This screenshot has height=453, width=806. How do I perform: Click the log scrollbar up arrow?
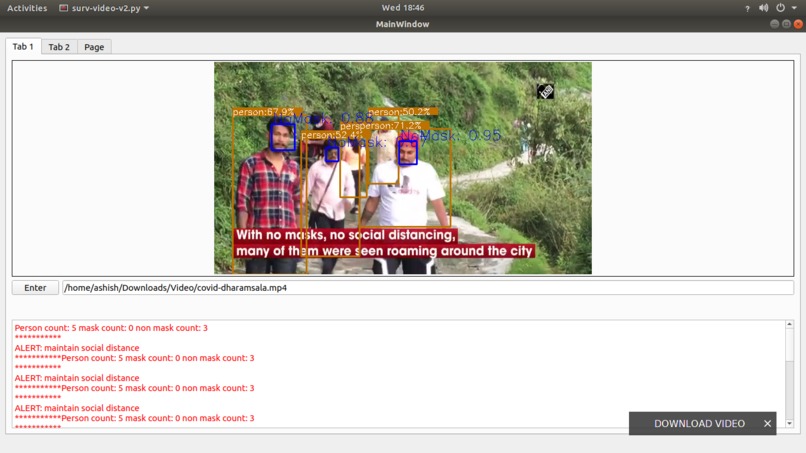790,324
